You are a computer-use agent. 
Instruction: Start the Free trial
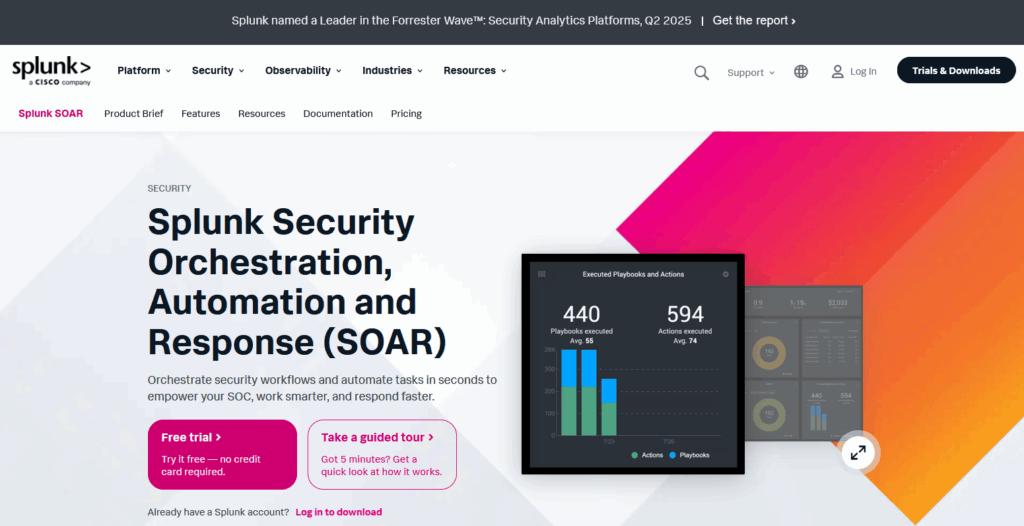[x=222, y=454]
